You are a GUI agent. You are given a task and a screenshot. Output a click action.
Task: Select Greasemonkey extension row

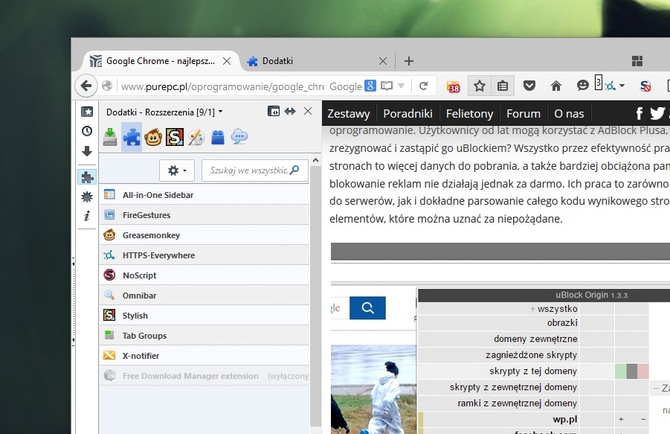(204, 235)
